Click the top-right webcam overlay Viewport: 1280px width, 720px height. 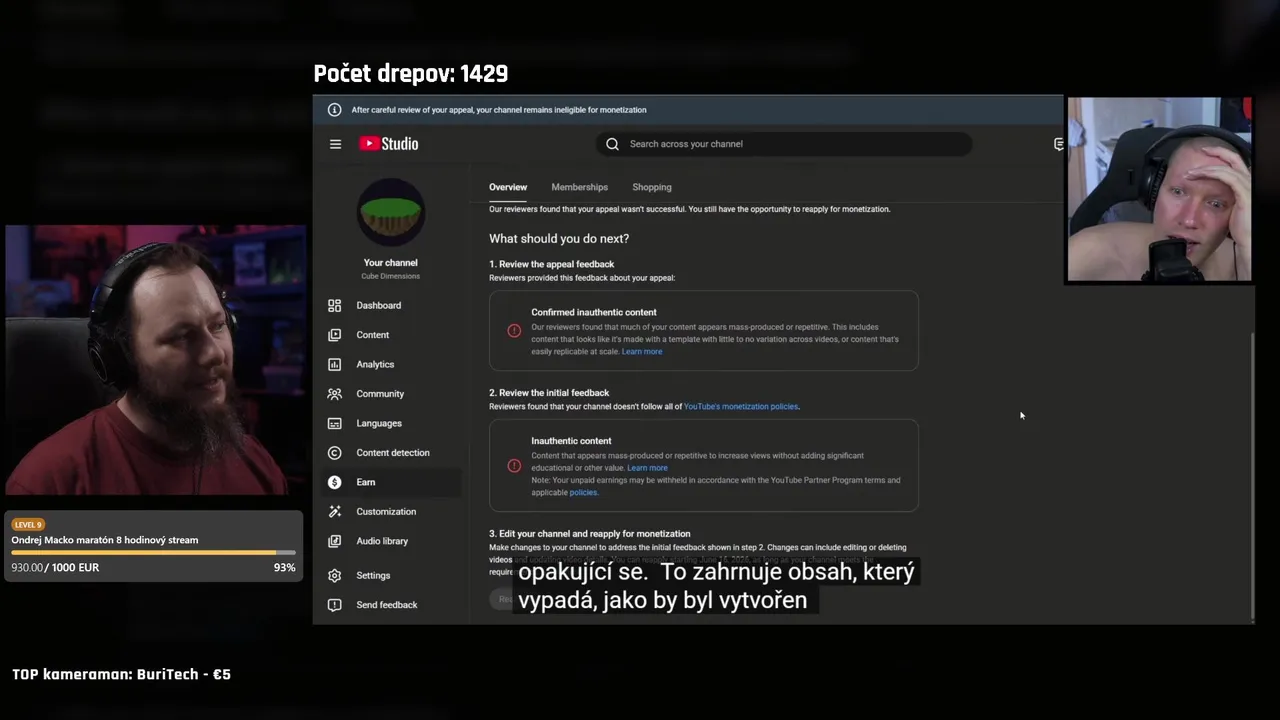point(1159,190)
